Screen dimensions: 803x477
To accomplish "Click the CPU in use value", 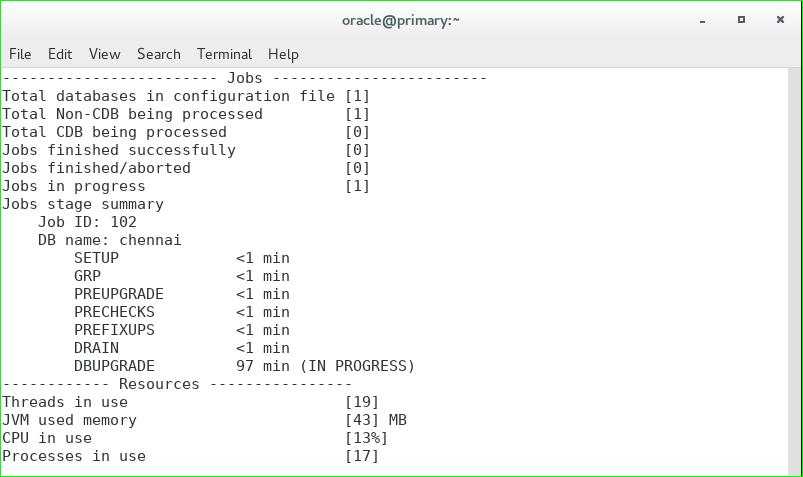I will pyautogui.click(x=366, y=438).
